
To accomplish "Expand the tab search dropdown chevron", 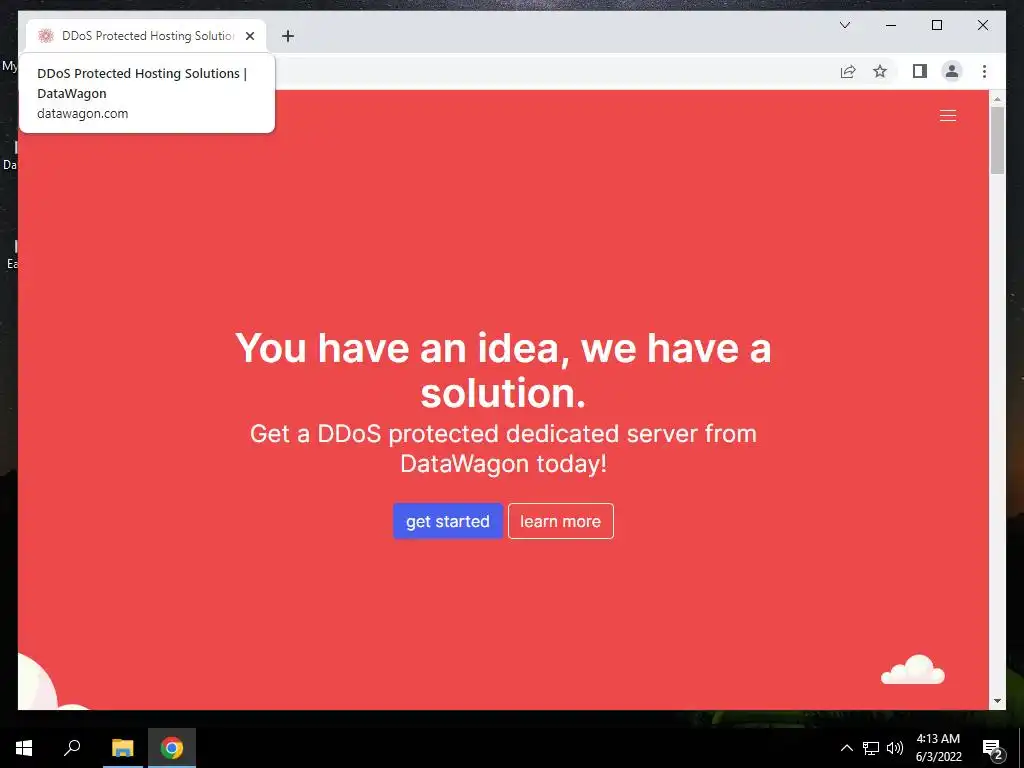I will pos(844,25).
